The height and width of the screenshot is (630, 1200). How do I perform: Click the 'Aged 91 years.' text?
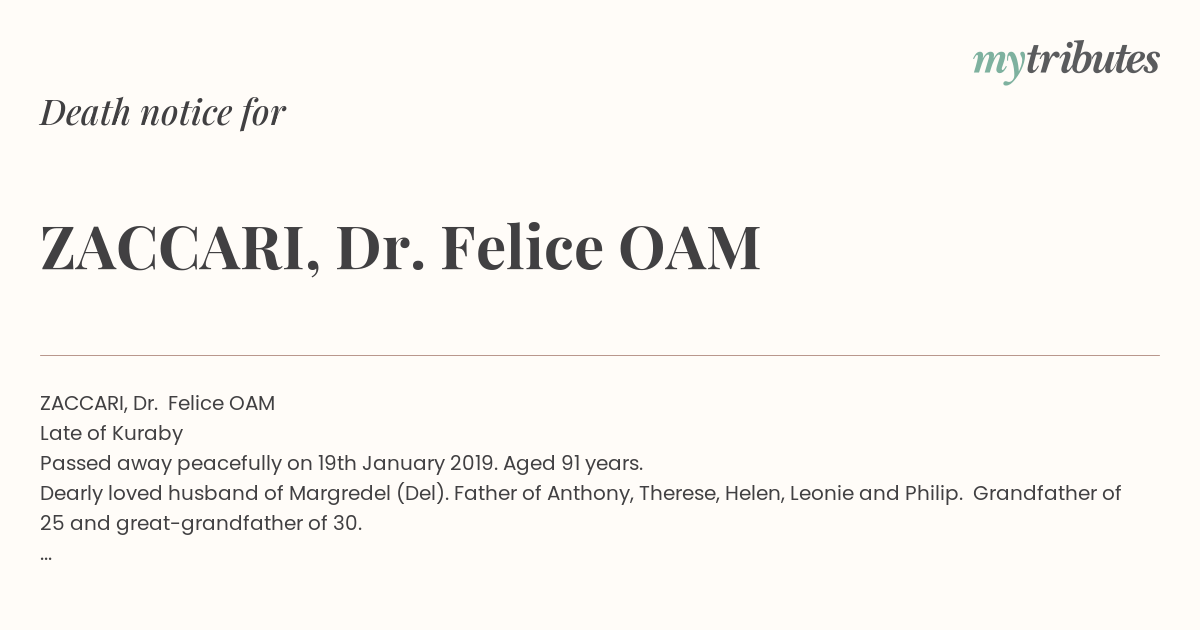[x=573, y=464]
